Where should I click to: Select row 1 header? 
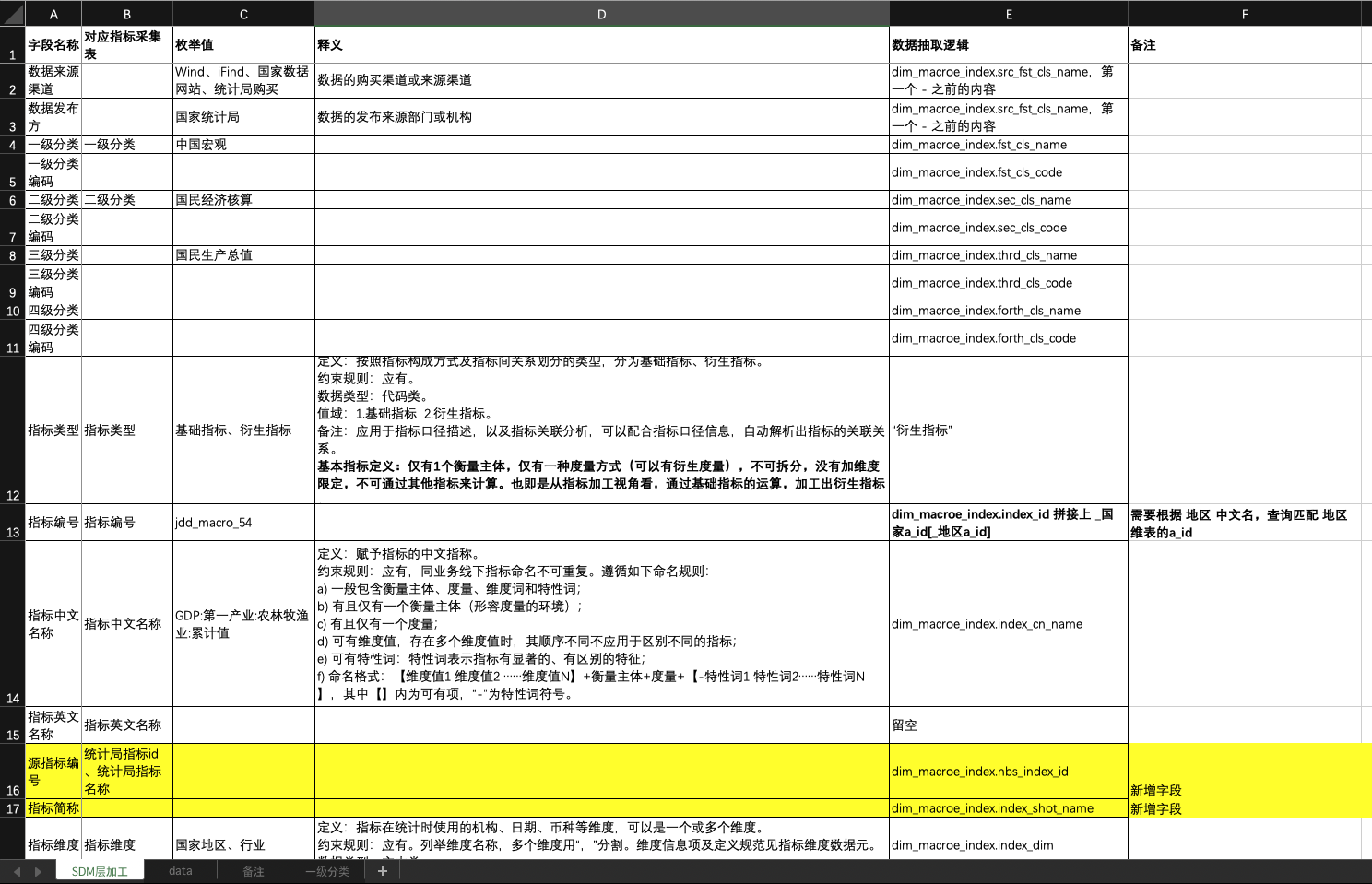(13, 44)
